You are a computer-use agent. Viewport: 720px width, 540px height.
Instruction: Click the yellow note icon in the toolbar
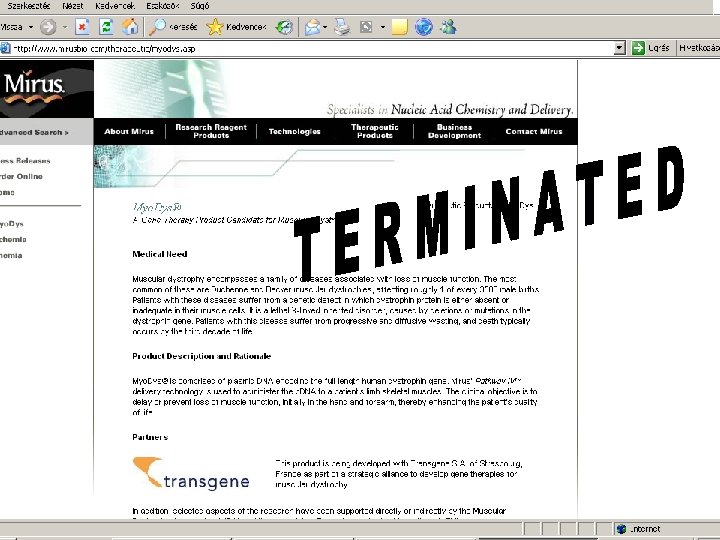(x=399, y=27)
